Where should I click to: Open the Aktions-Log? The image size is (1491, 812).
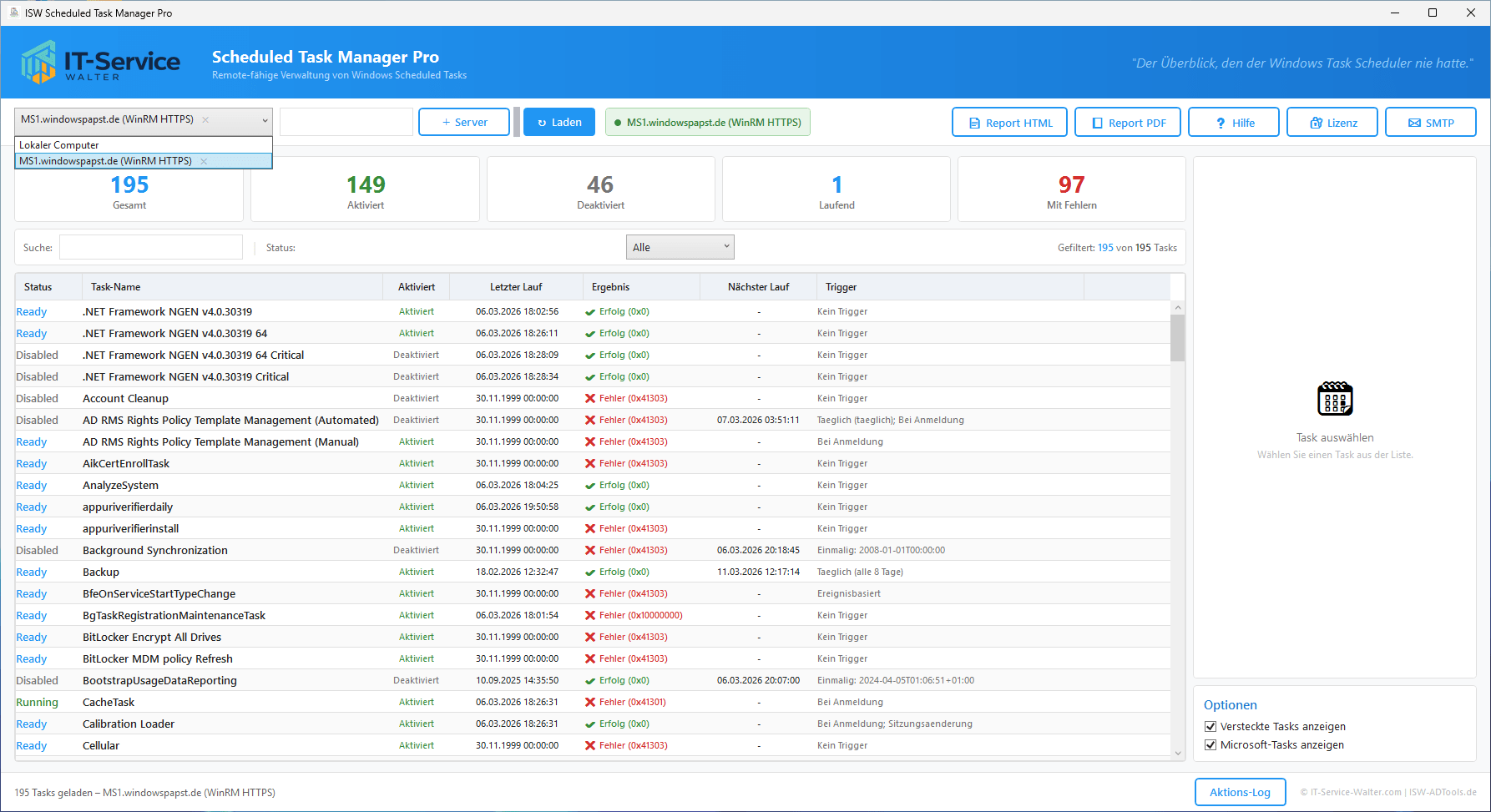[1240, 792]
